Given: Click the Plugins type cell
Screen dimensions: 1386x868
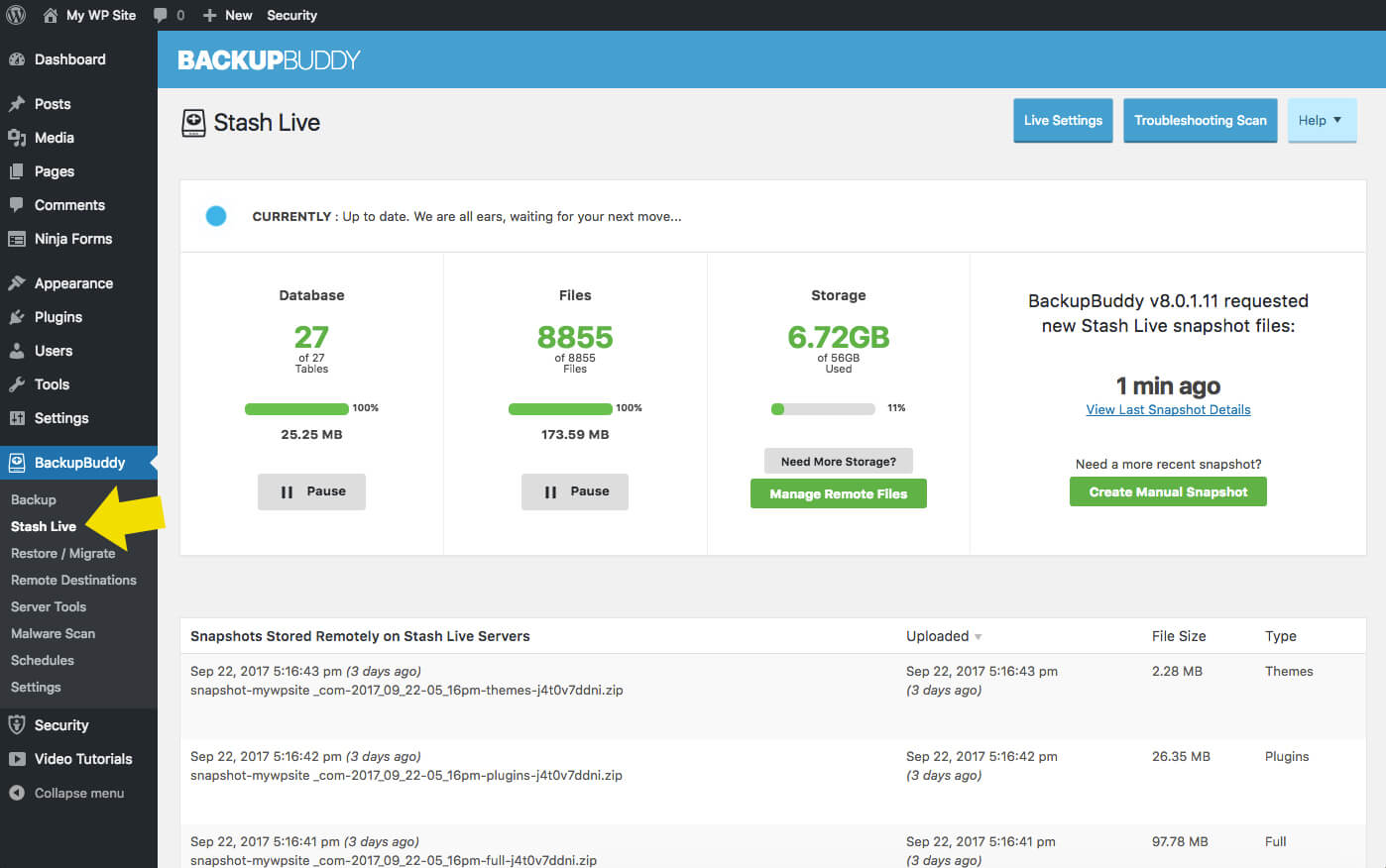Looking at the screenshot, I should click(1287, 756).
